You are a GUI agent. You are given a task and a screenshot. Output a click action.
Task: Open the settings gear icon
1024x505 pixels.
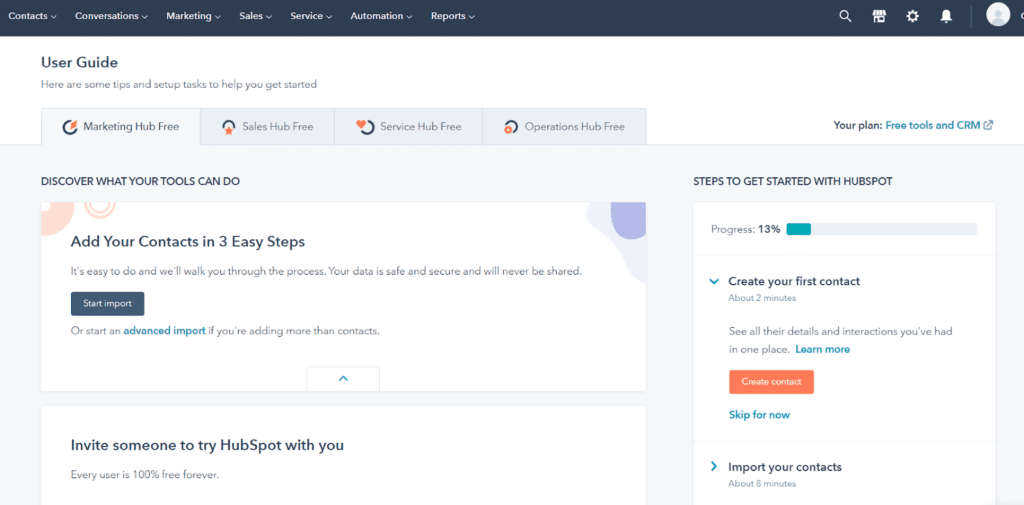912,16
